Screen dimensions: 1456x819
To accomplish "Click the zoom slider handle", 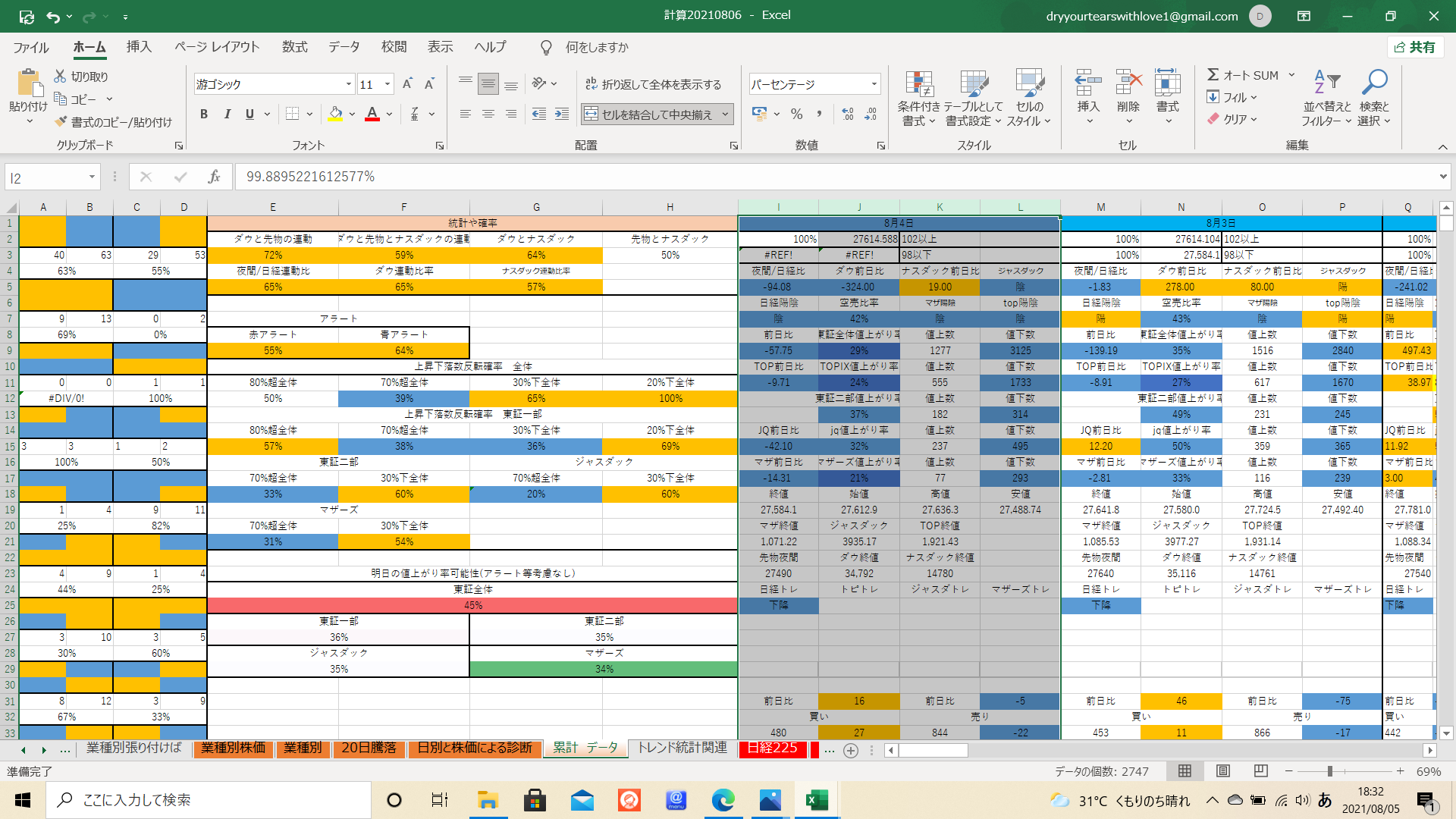I will (1329, 771).
